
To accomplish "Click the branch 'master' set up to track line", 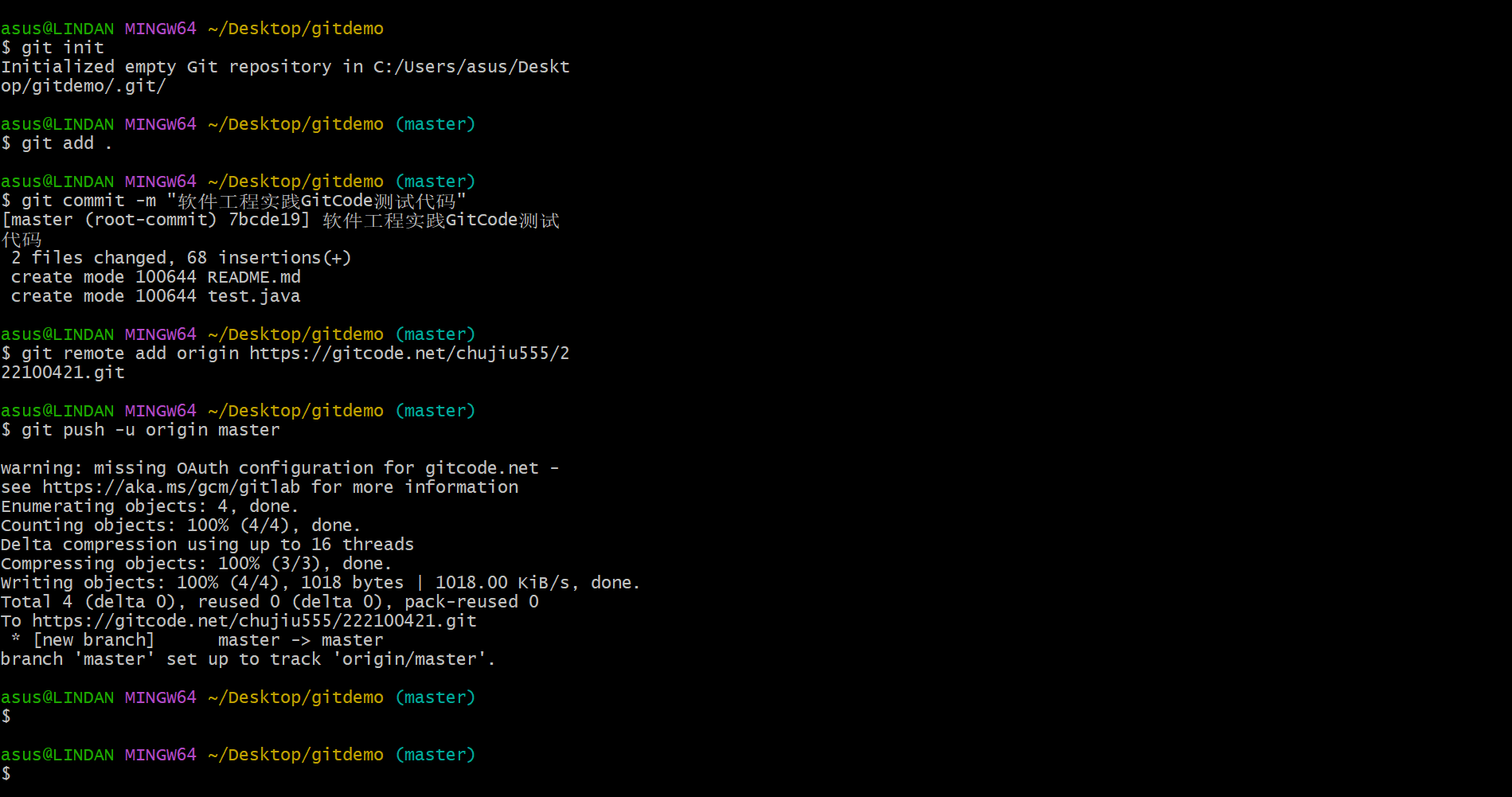I will click(248, 659).
